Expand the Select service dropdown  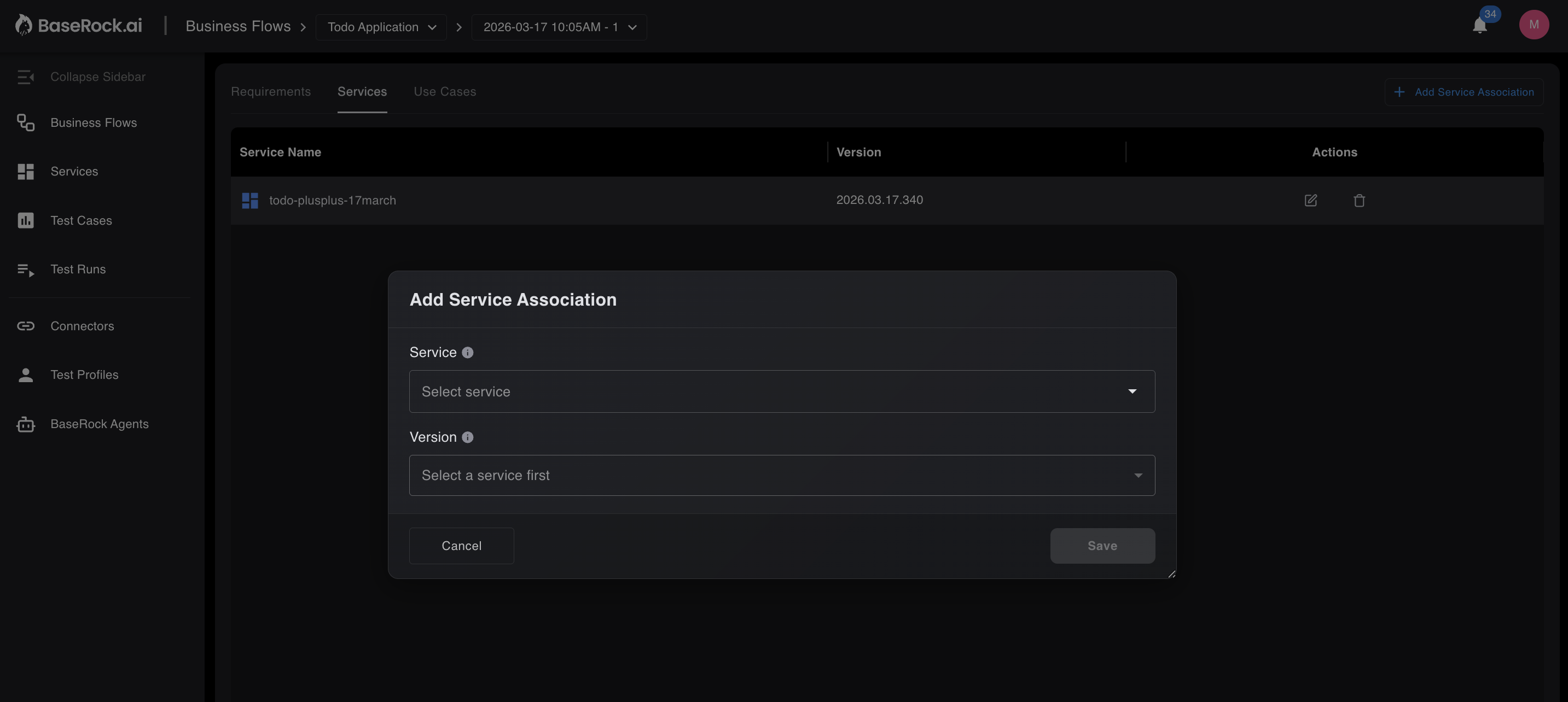point(782,392)
